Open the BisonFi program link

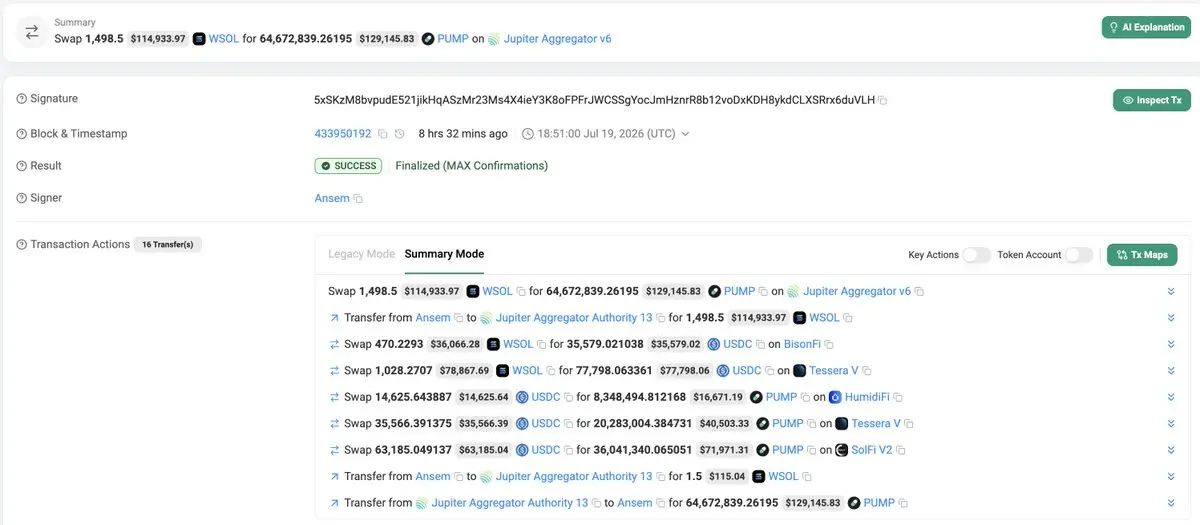pyautogui.click(x=802, y=344)
